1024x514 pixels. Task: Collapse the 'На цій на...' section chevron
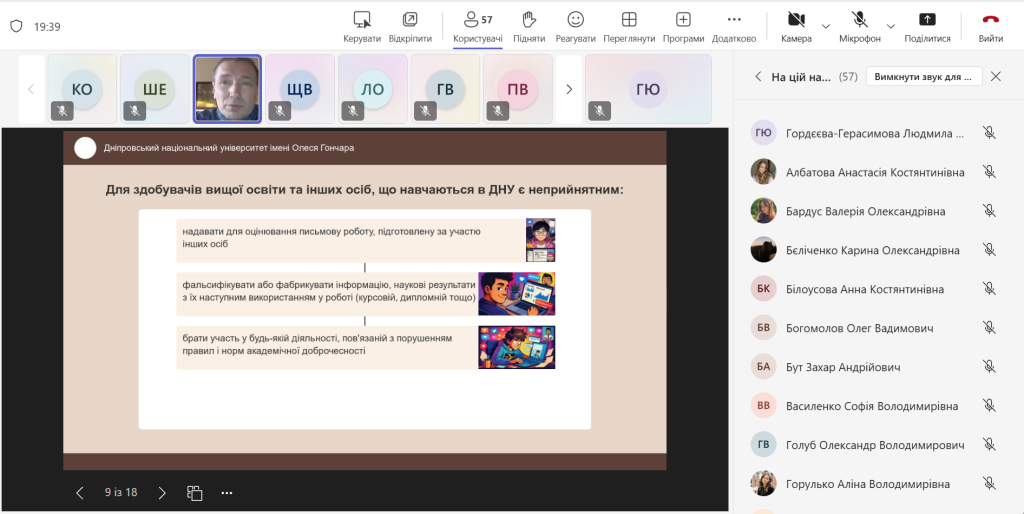point(758,76)
